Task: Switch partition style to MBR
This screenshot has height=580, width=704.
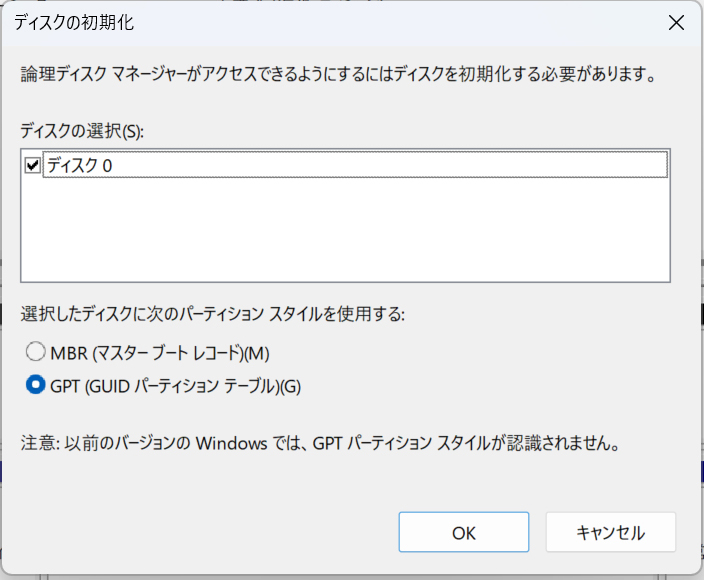Action: tap(35, 352)
